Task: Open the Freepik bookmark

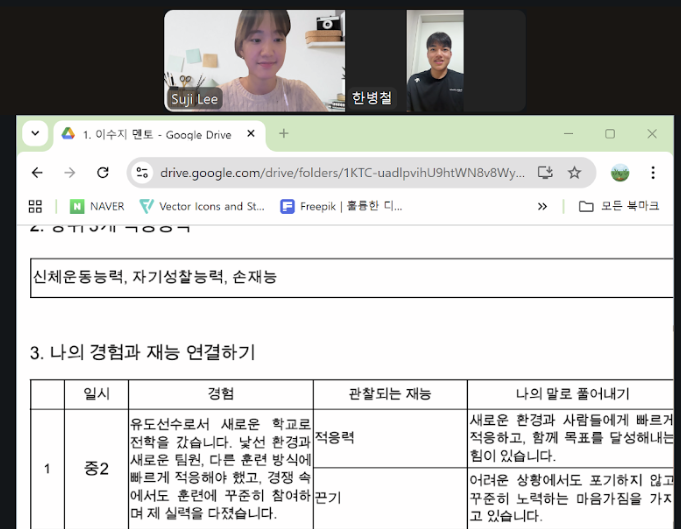Action: pos(341,206)
